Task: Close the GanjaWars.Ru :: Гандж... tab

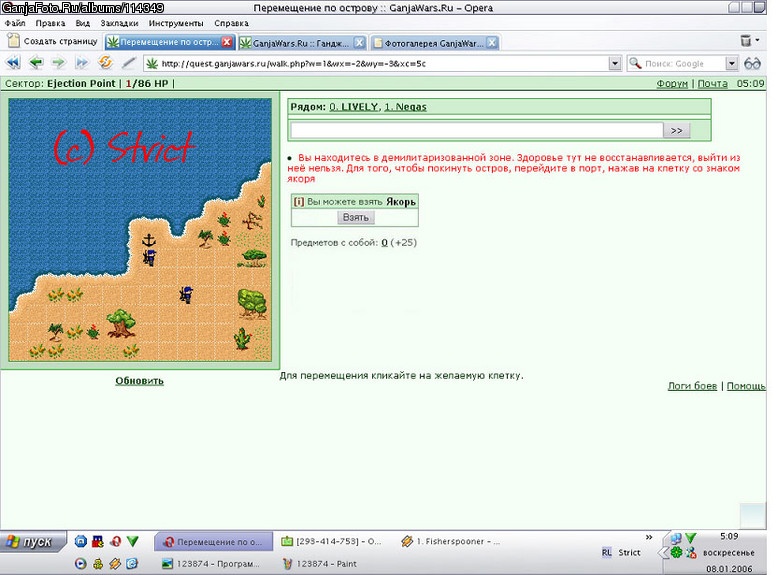Action: coord(360,43)
